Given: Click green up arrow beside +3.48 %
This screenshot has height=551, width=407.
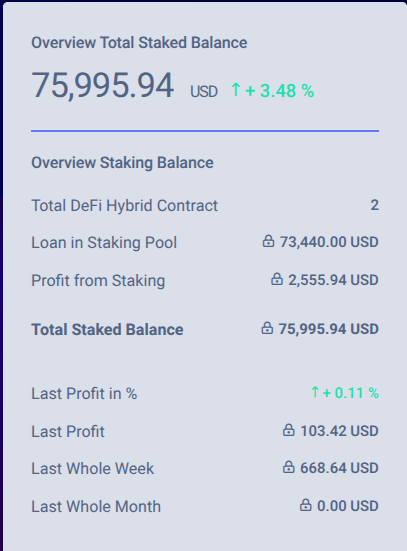Looking at the screenshot, I should click(236, 89).
